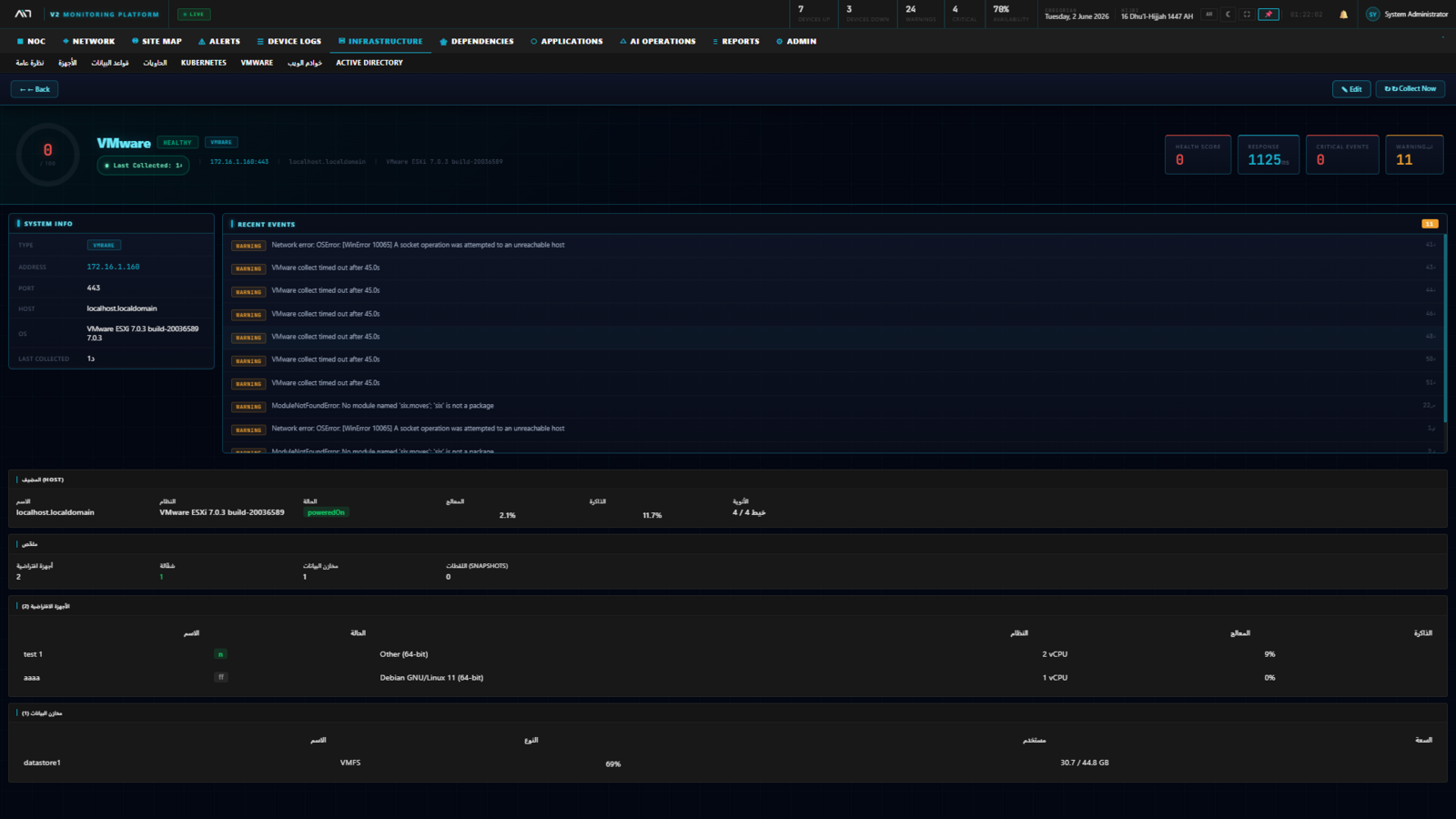Click the 172.16.1.160:443 address link

[x=239, y=162]
